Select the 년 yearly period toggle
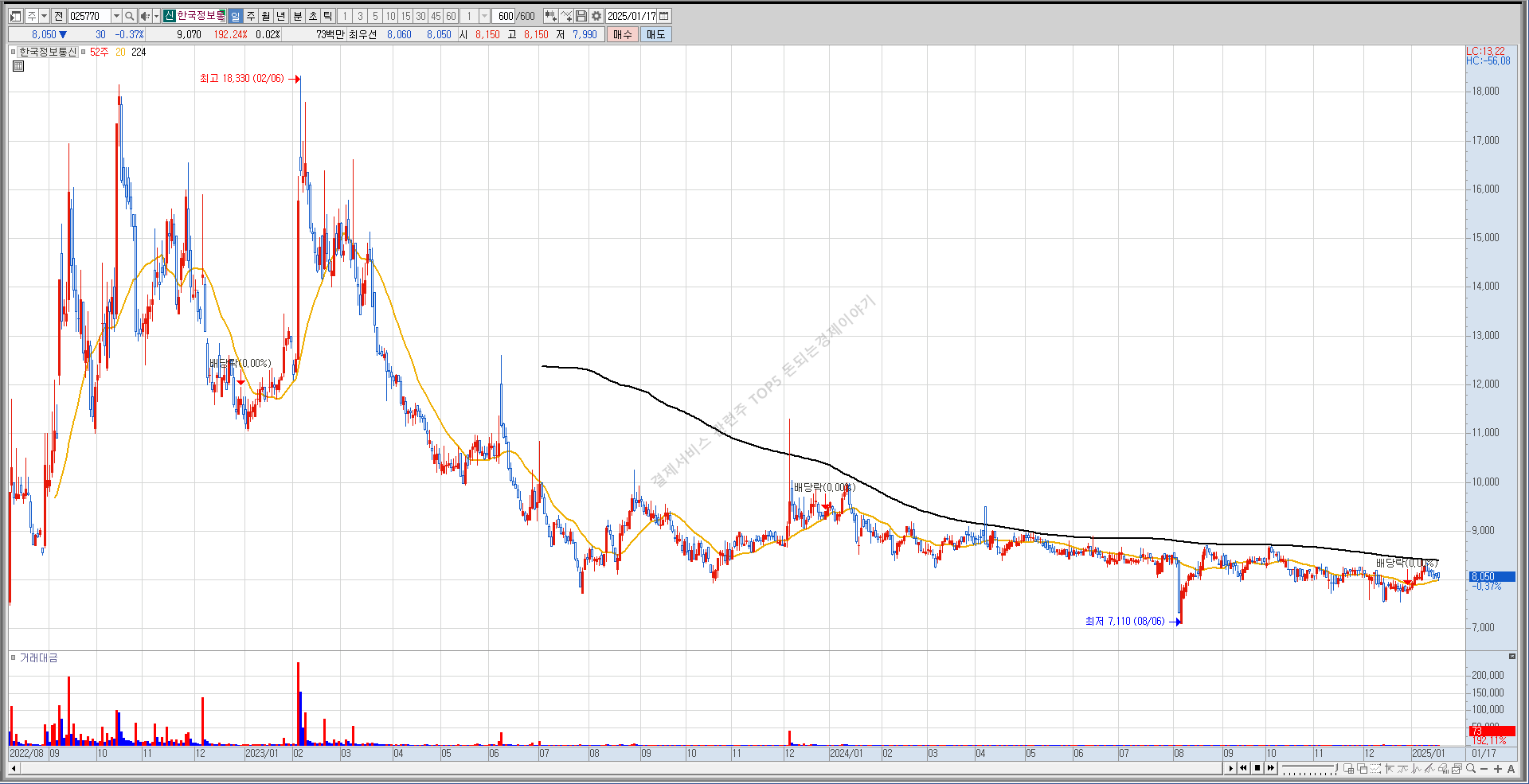This screenshot has height=784, width=1529. click(x=280, y=16)
